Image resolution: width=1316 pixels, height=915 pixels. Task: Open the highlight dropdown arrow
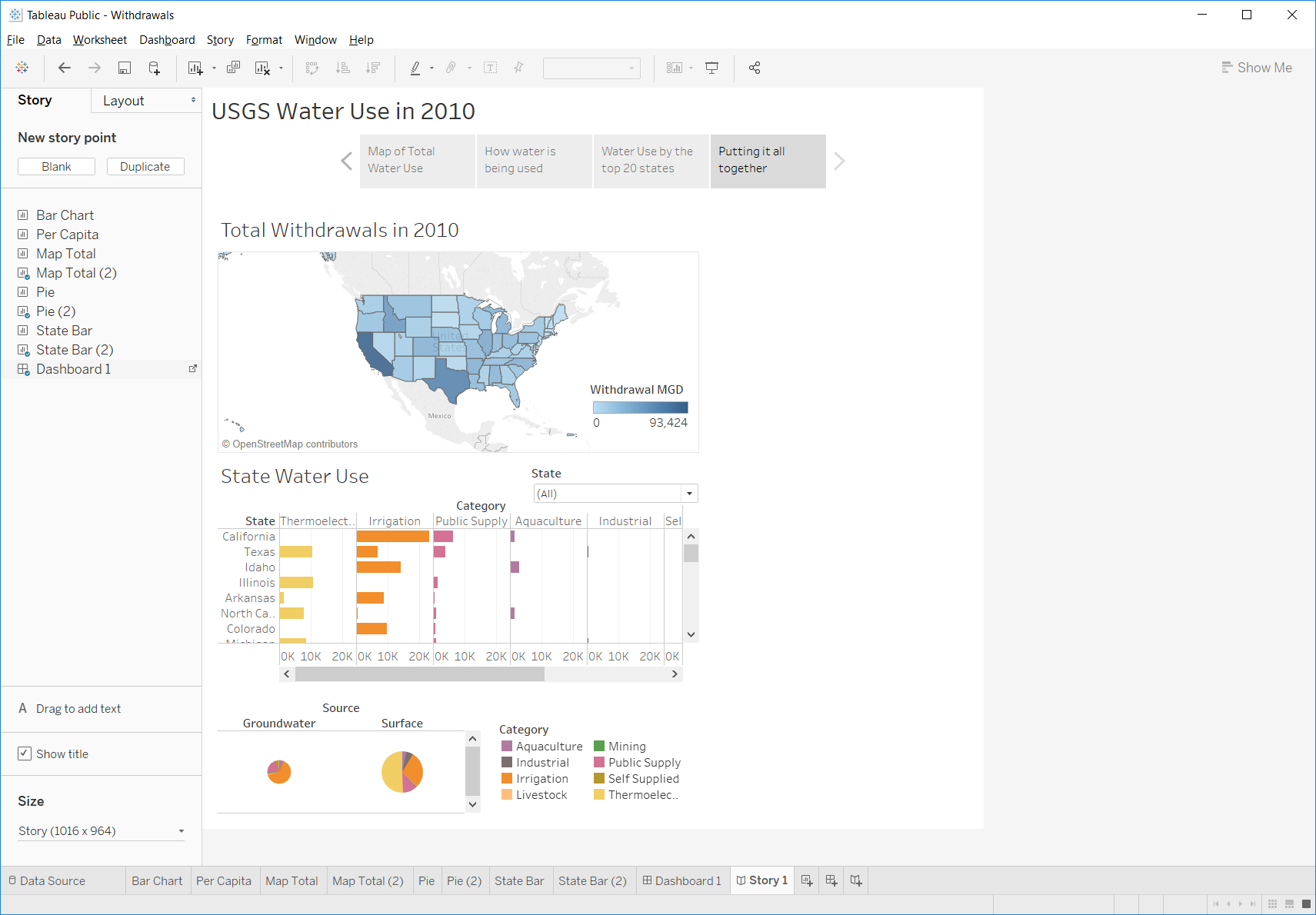[431, 68]
